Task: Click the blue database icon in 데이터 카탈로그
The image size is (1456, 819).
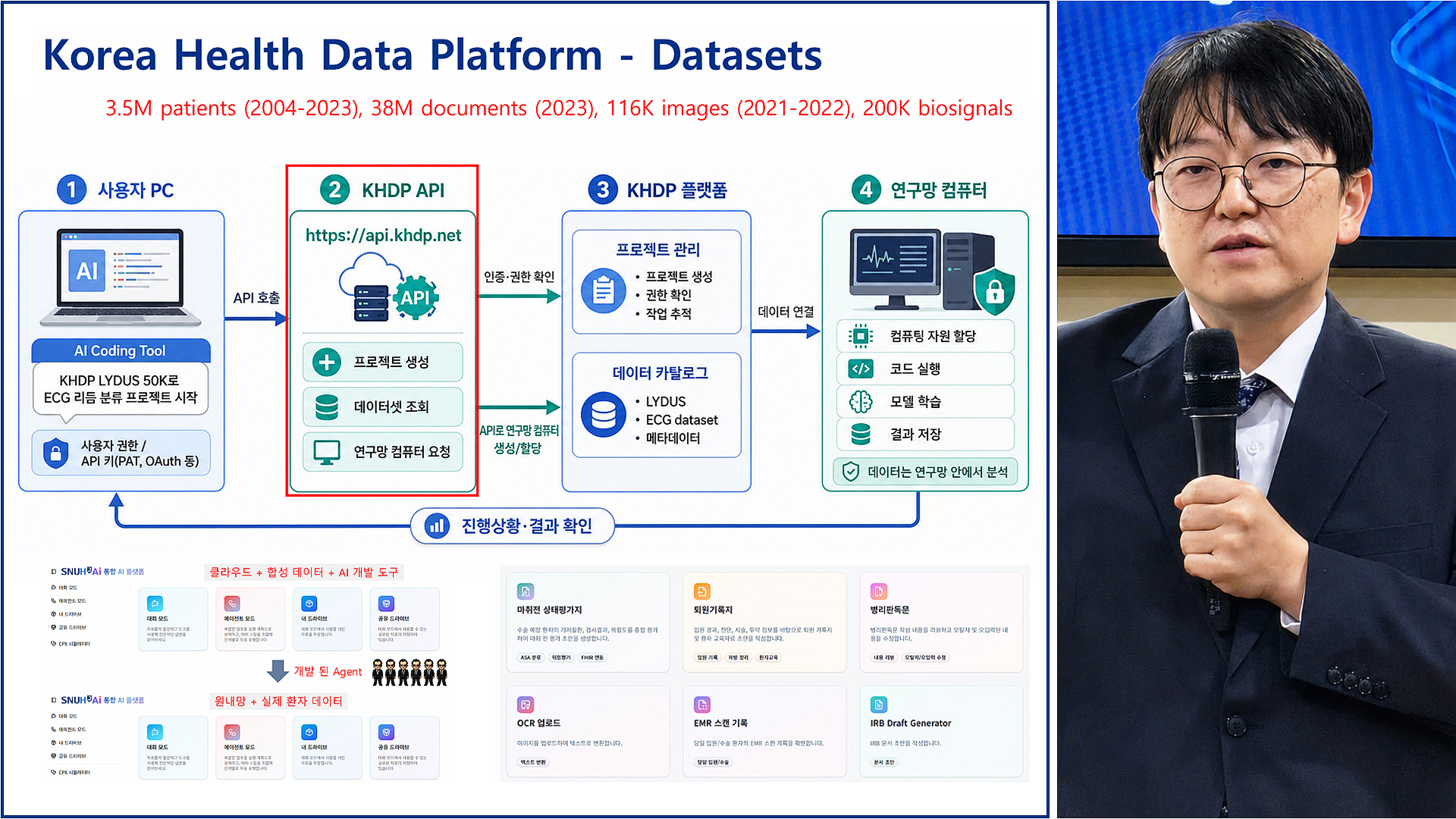Action: (604, 414)
